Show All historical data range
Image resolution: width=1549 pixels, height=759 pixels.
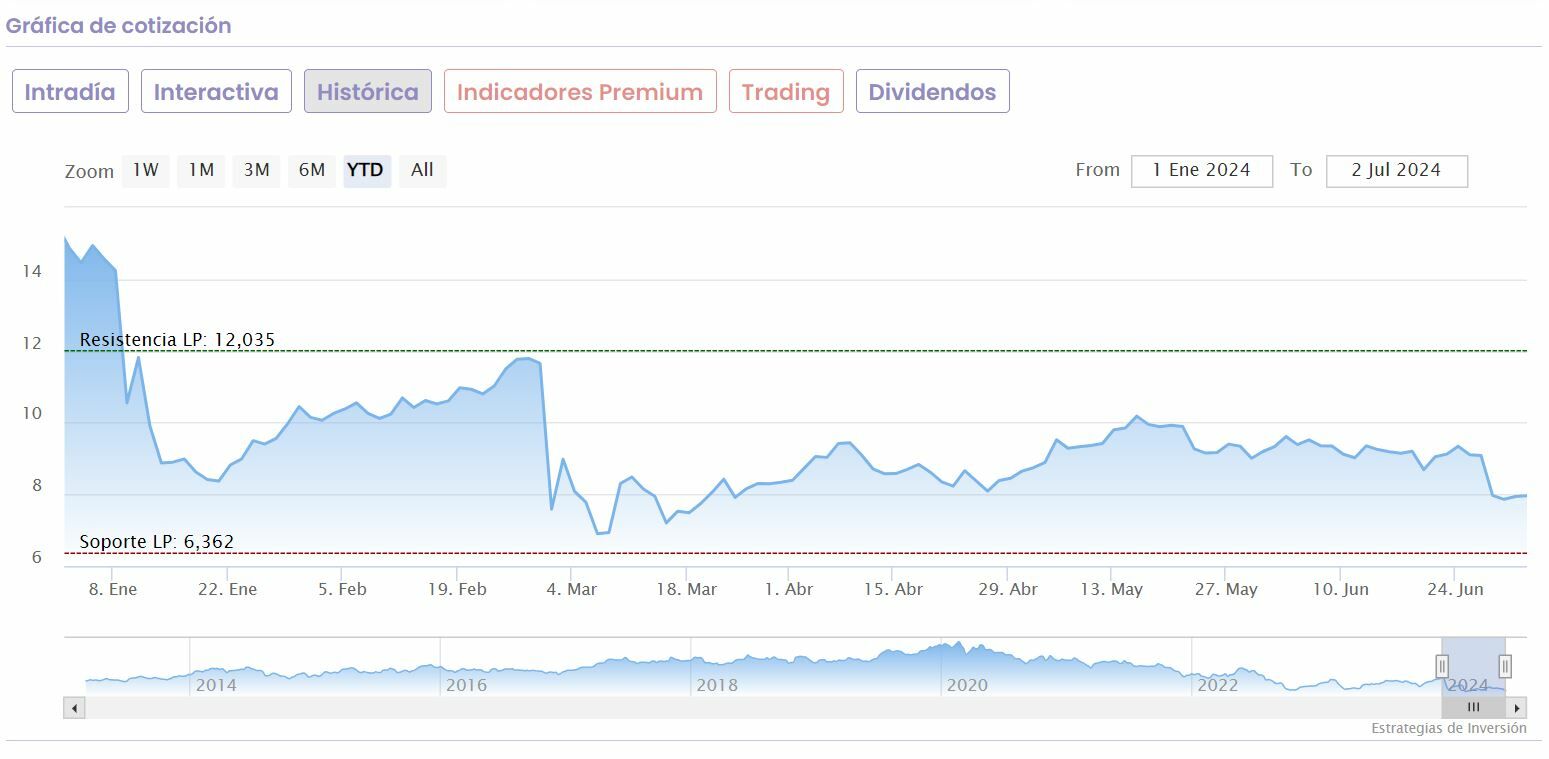tap(422, 171)
